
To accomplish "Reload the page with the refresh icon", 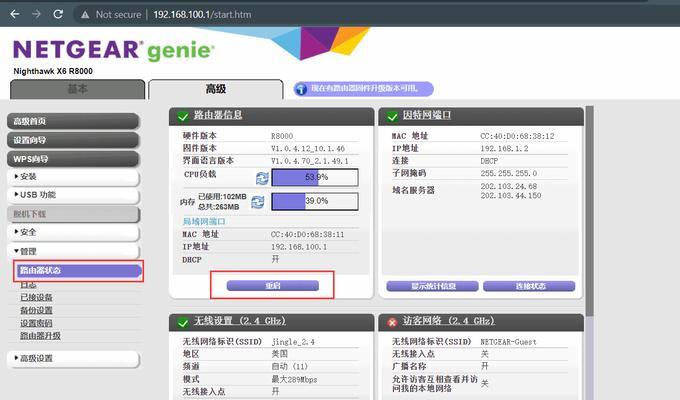I will click(58, 14).
